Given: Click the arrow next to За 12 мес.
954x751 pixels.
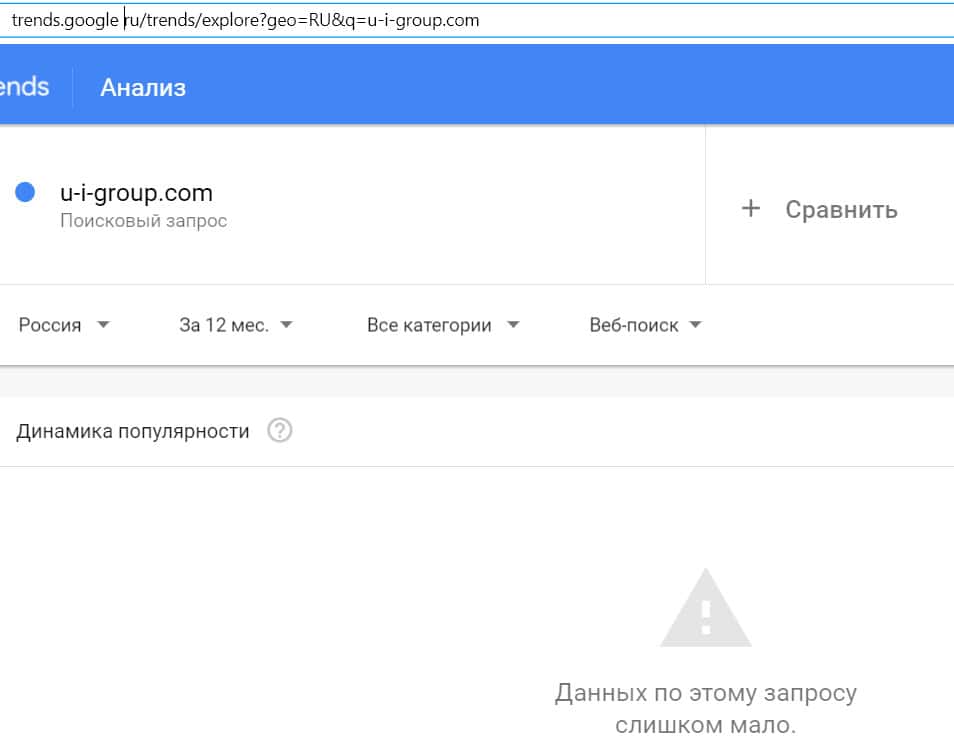Looking at the screenshot, I should 286,325.
